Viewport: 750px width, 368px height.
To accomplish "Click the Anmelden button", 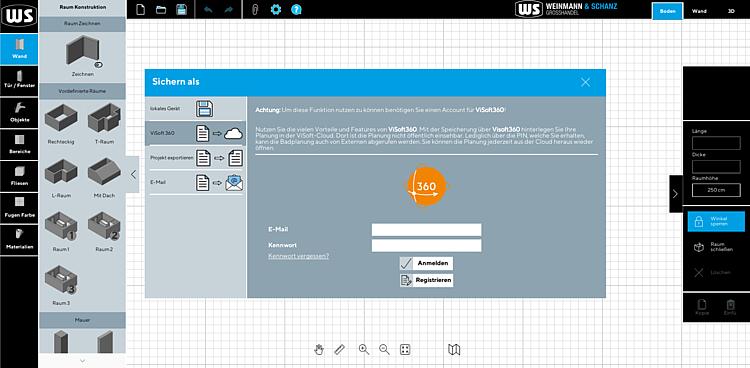I will tap(426, 264).
